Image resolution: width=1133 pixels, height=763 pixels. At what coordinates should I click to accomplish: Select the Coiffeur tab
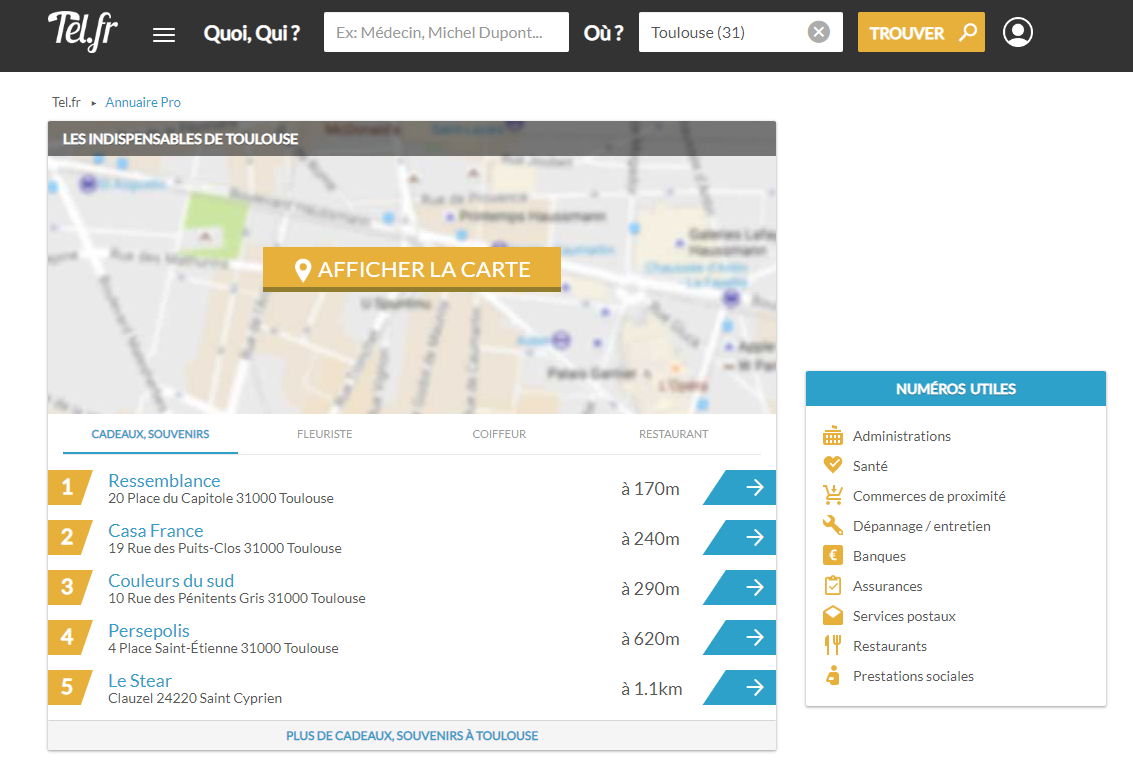[x=499, y=435]
